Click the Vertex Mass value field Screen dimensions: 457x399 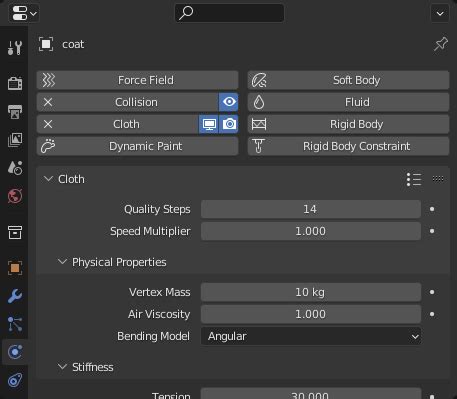311,292
